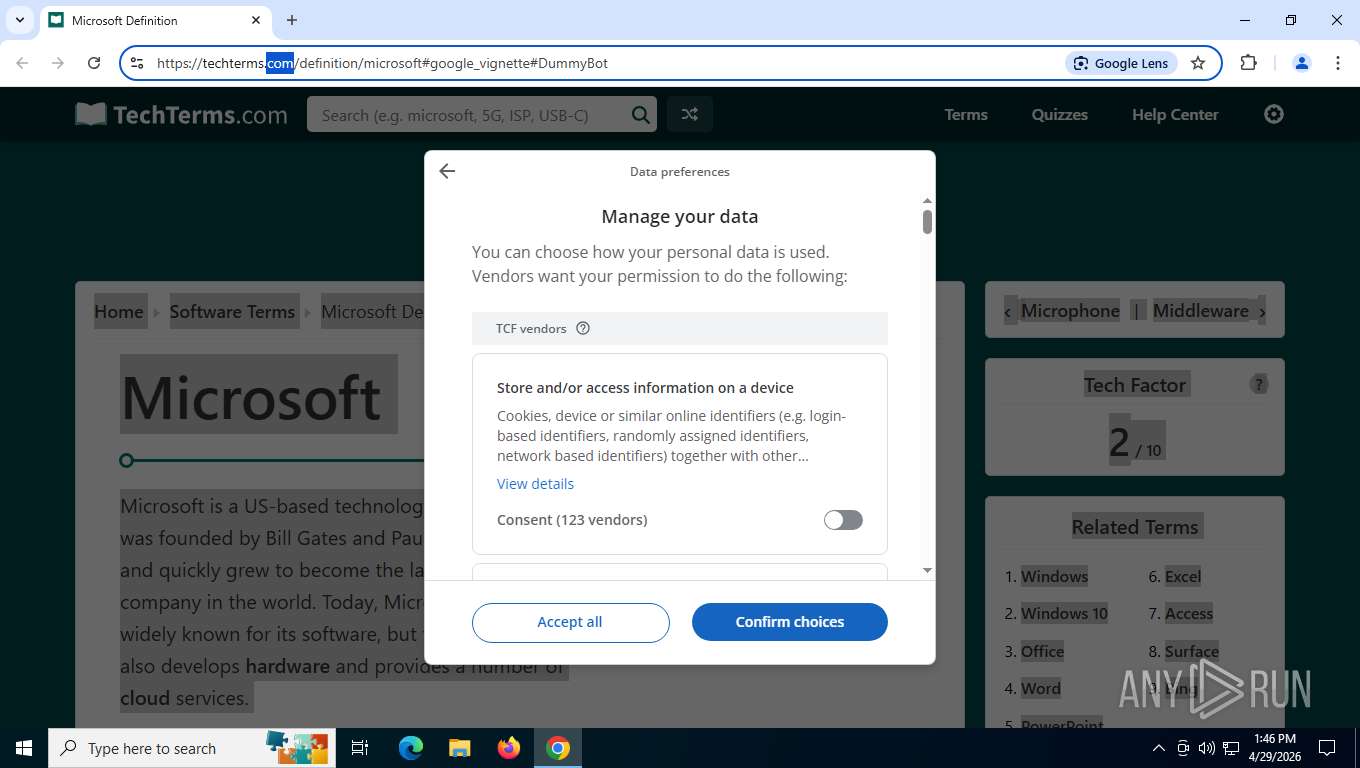Screen dimensions: 1360x768
Task: Open File Explorer from taskbar
Action: click(x=460, y=748)
